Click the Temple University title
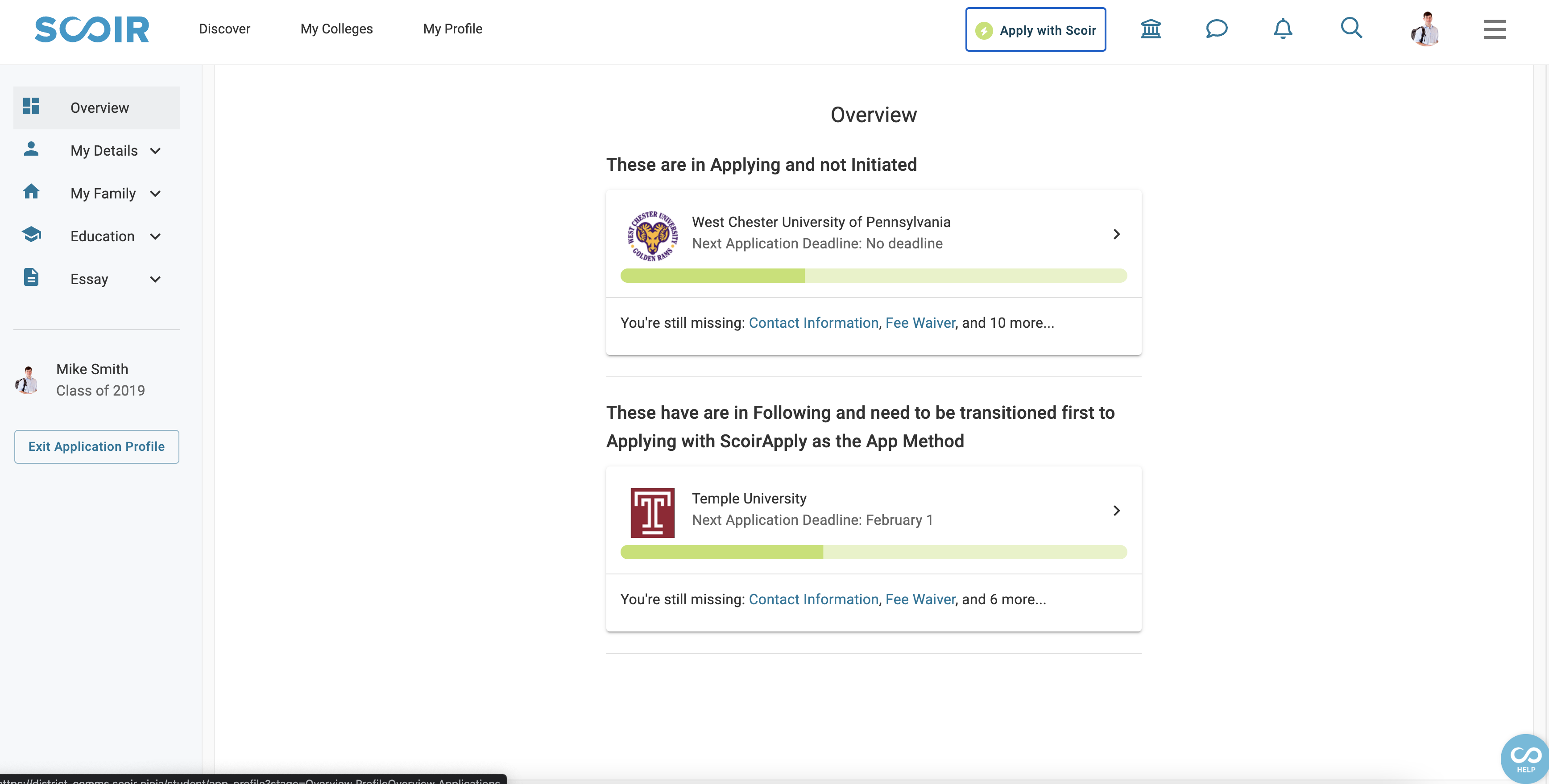 click(x=749, y=499)
